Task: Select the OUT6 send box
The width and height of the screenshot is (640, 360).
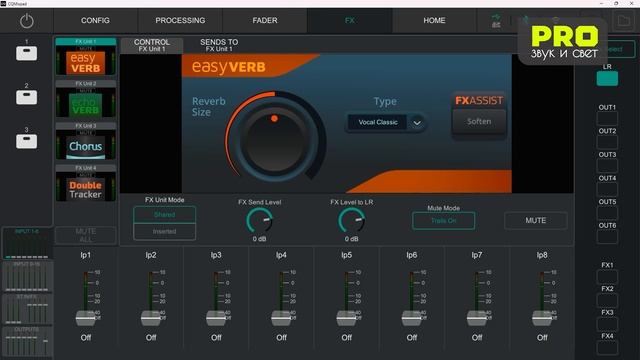Action: coord(607,237)
